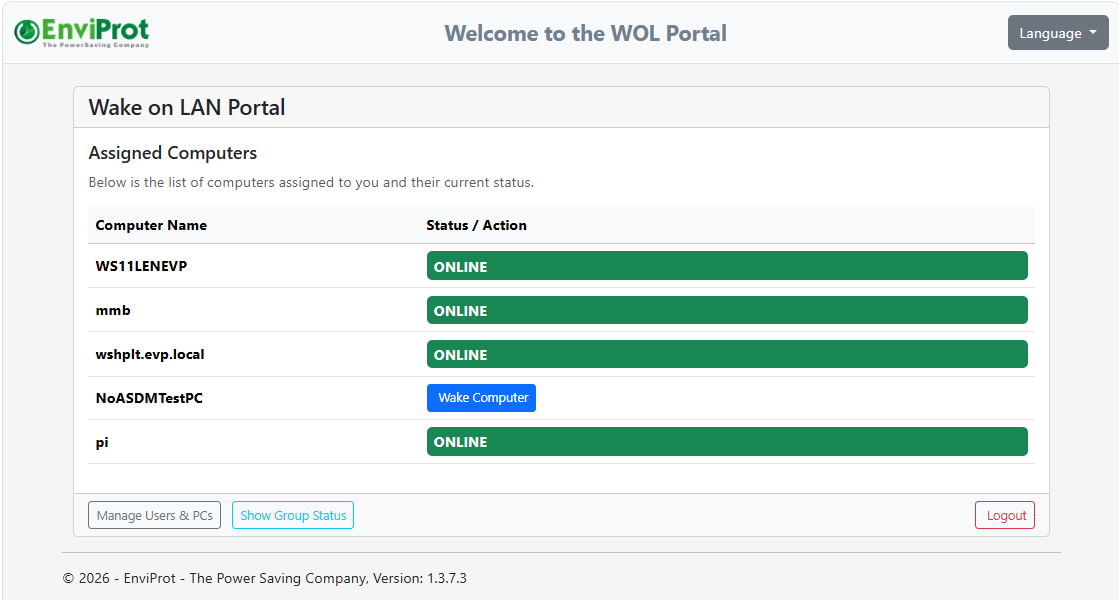The image size is (1119, 600).
Task: Click Welcome to the WOL Portal title
Action: pyautogui.click(x=585, y=33)
